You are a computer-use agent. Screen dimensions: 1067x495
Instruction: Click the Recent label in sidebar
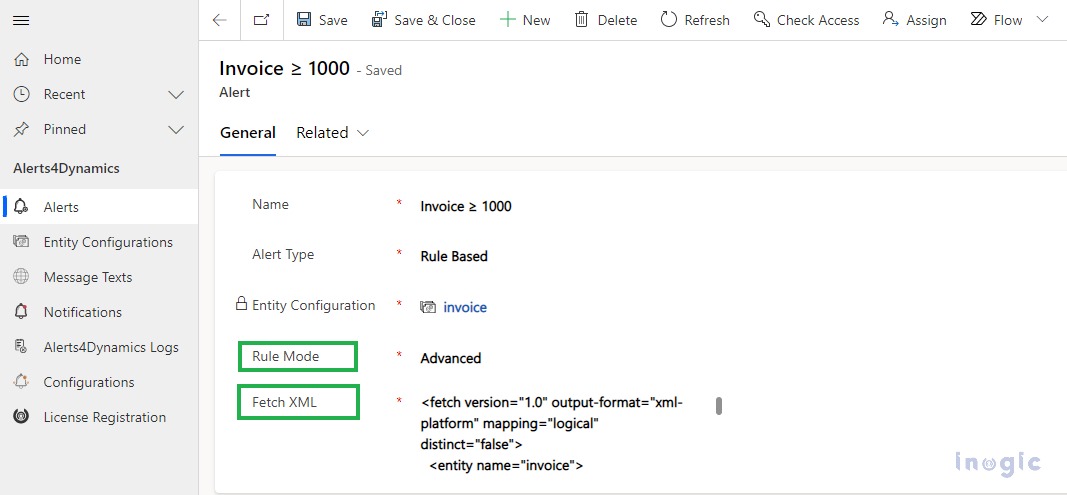(x=65, y=94)
